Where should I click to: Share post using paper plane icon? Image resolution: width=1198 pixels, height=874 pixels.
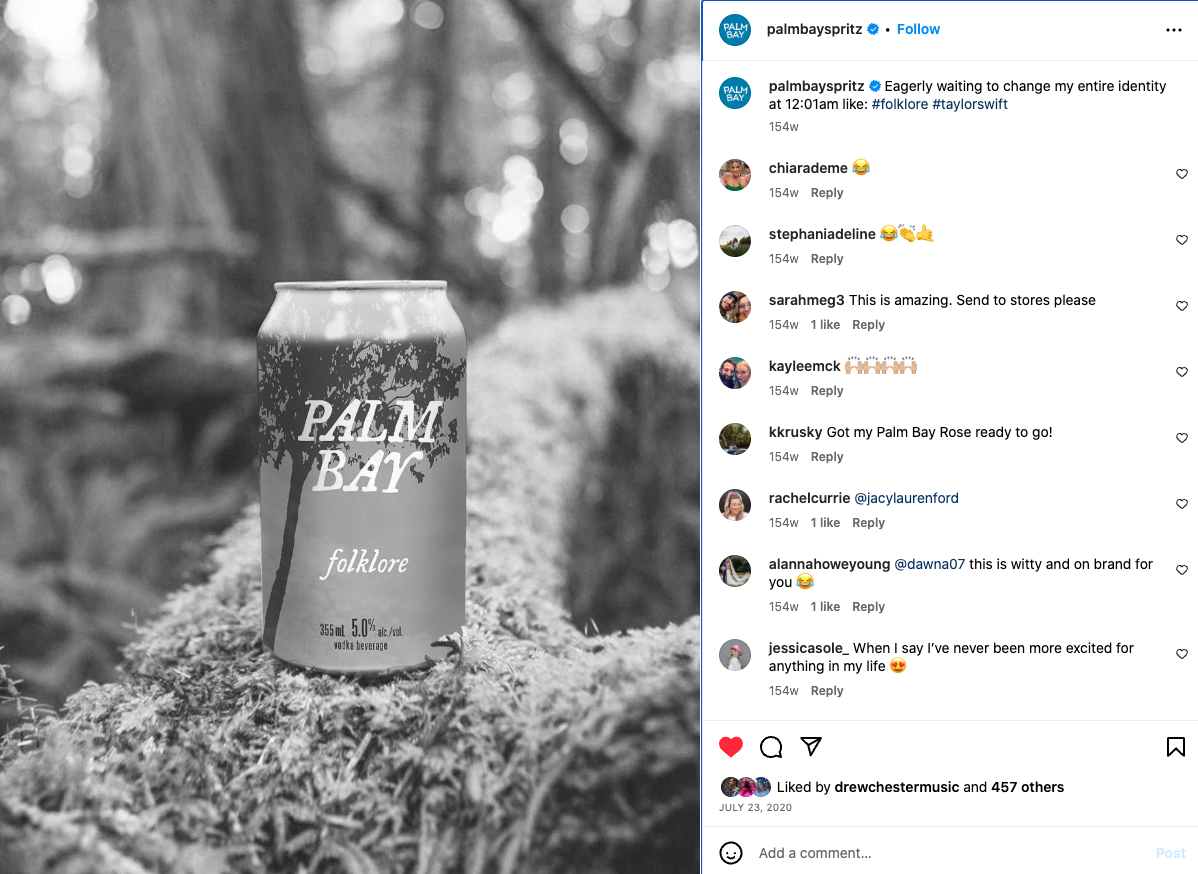pyautogui.click(x=811, y=746)
